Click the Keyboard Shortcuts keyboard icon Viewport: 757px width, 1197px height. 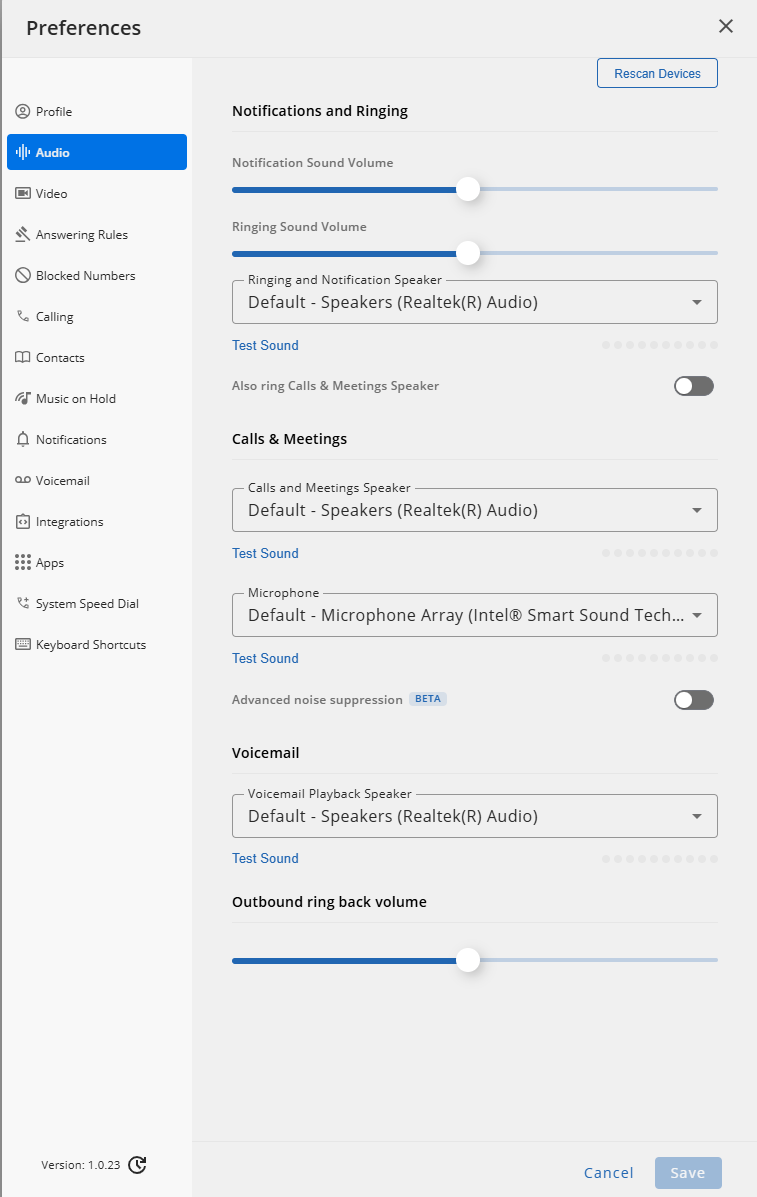pyautogui.click(x=23, y=644)
